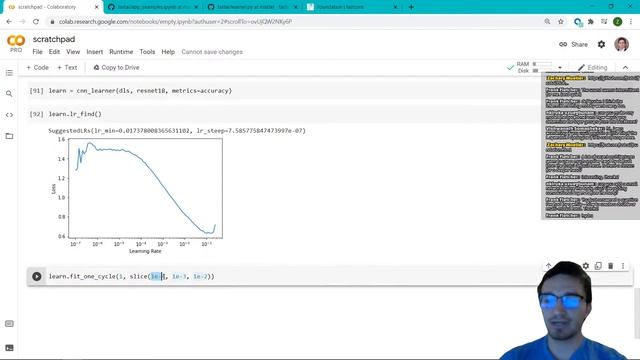Click Copy to Drive
This screenshot has height=360, width=640.
pyautogui.click(x=116, y=67)
